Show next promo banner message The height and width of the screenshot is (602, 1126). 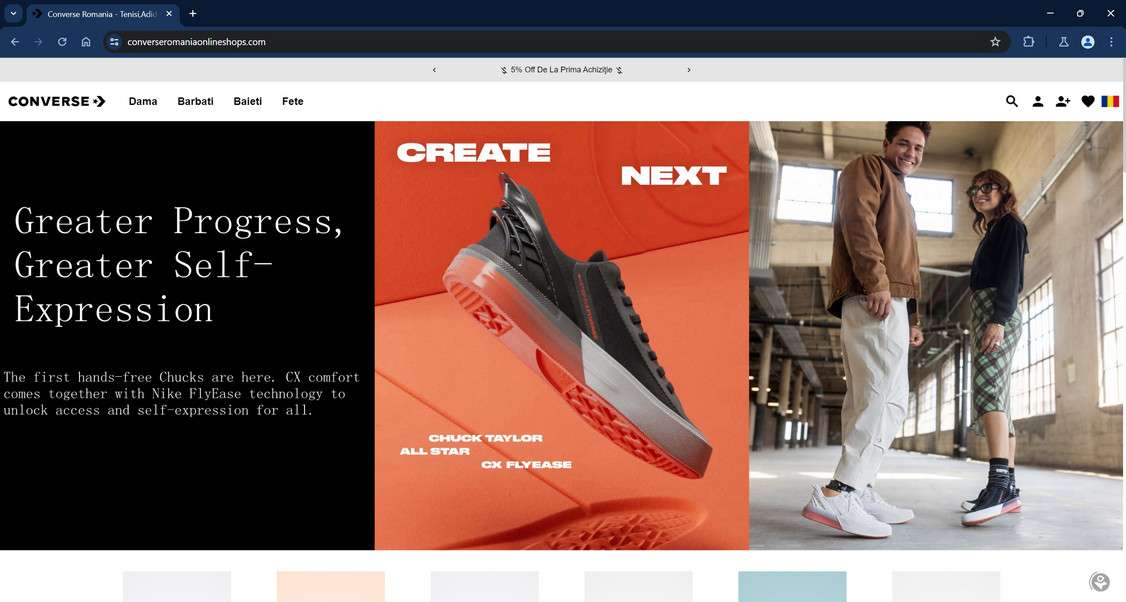coord(689,70)
